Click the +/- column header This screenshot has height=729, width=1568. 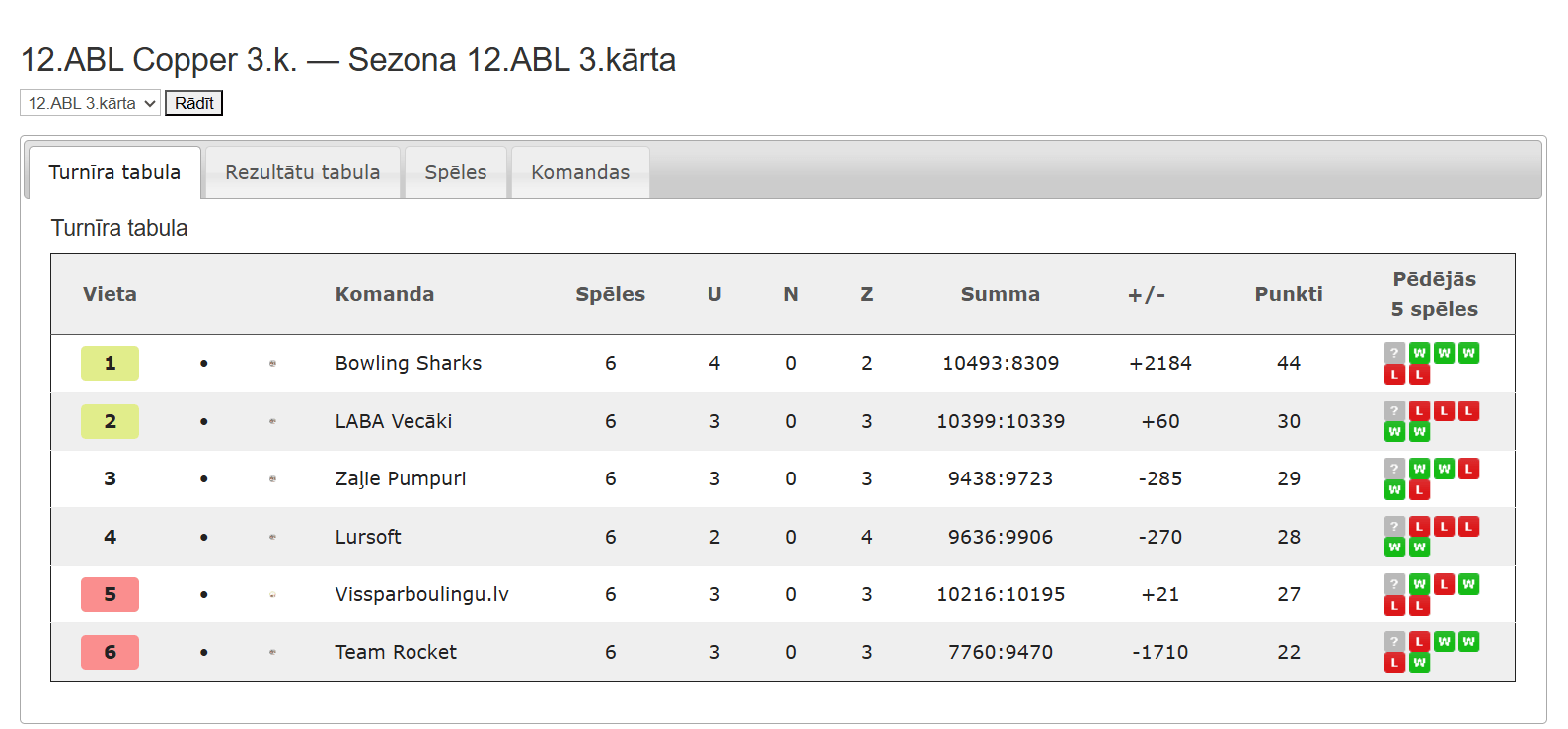tap(1147, 294)
